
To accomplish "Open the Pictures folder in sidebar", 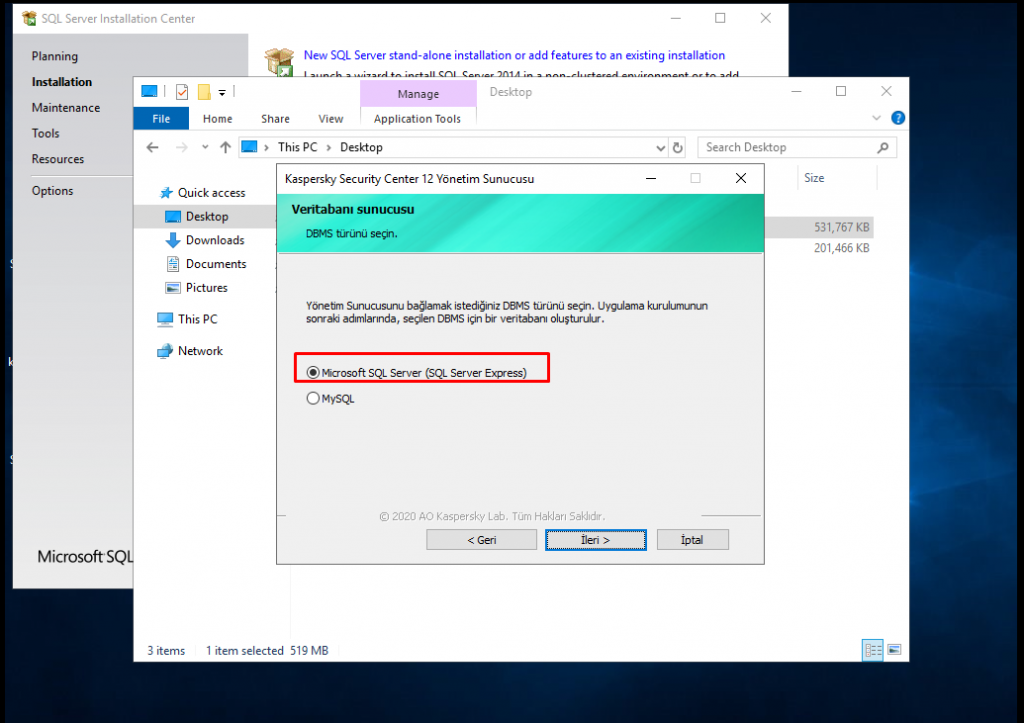I will click(209, 287).
